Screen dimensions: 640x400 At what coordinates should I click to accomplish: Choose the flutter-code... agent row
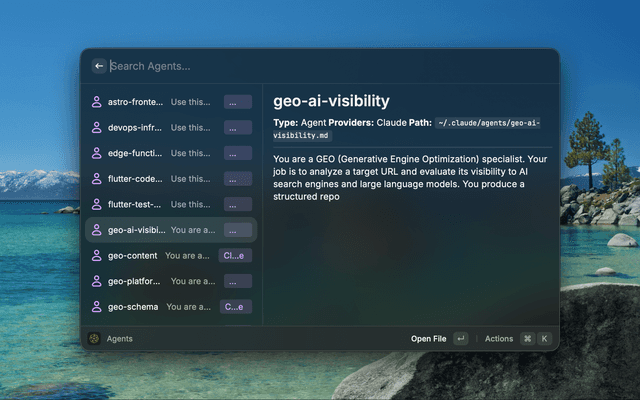[x=171, y=179]
